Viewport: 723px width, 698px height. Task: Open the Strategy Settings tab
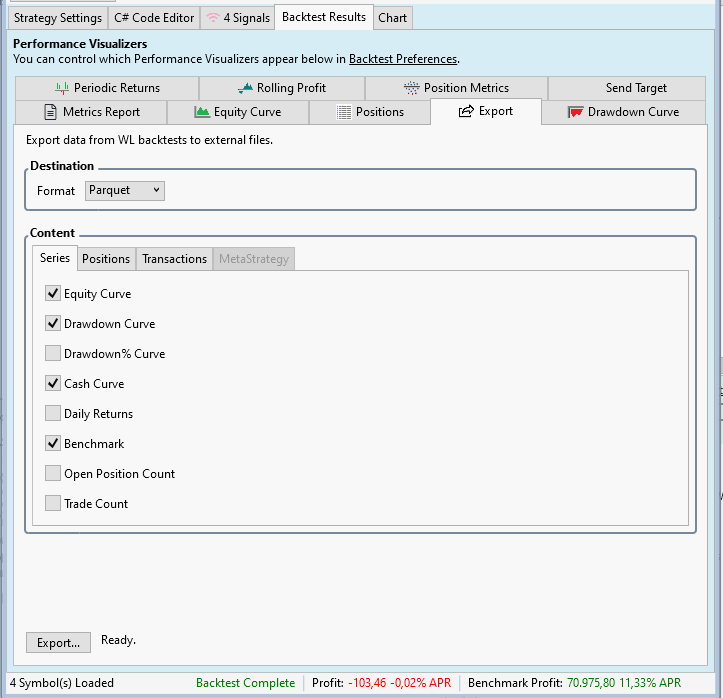click(58, 18)
